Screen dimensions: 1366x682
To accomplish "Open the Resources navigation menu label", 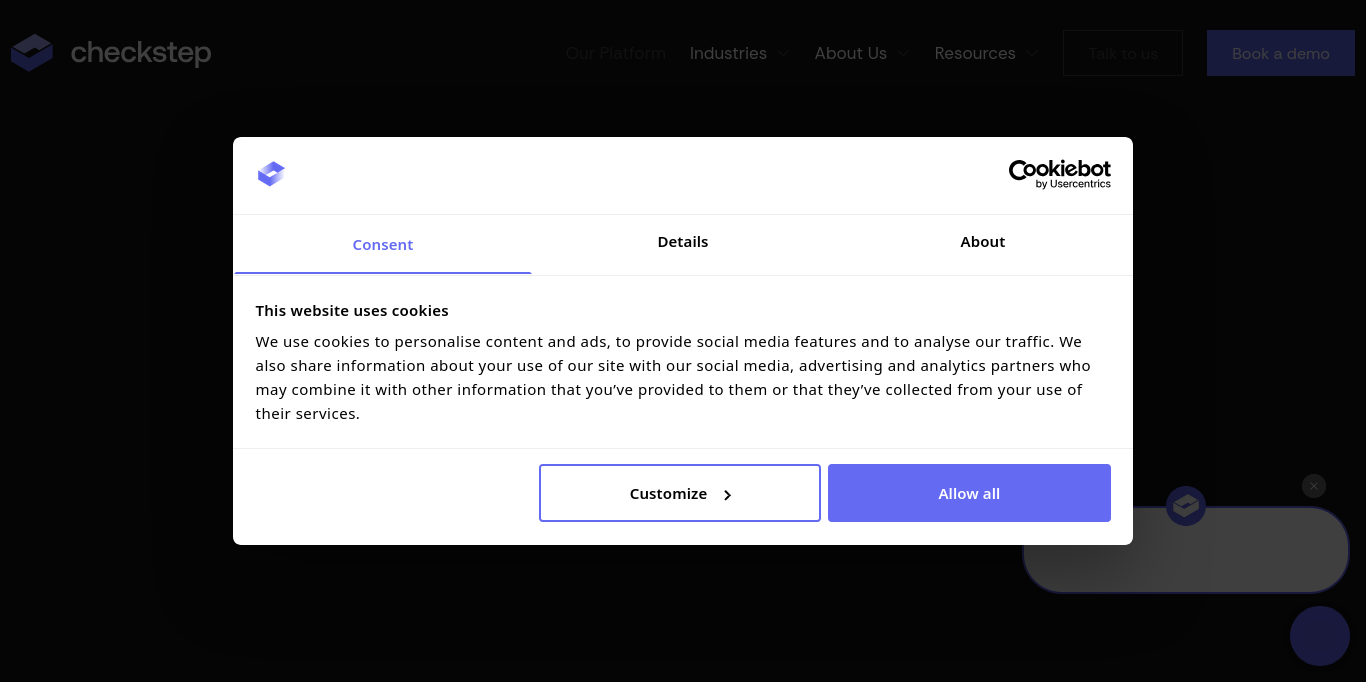I will 975,53.
